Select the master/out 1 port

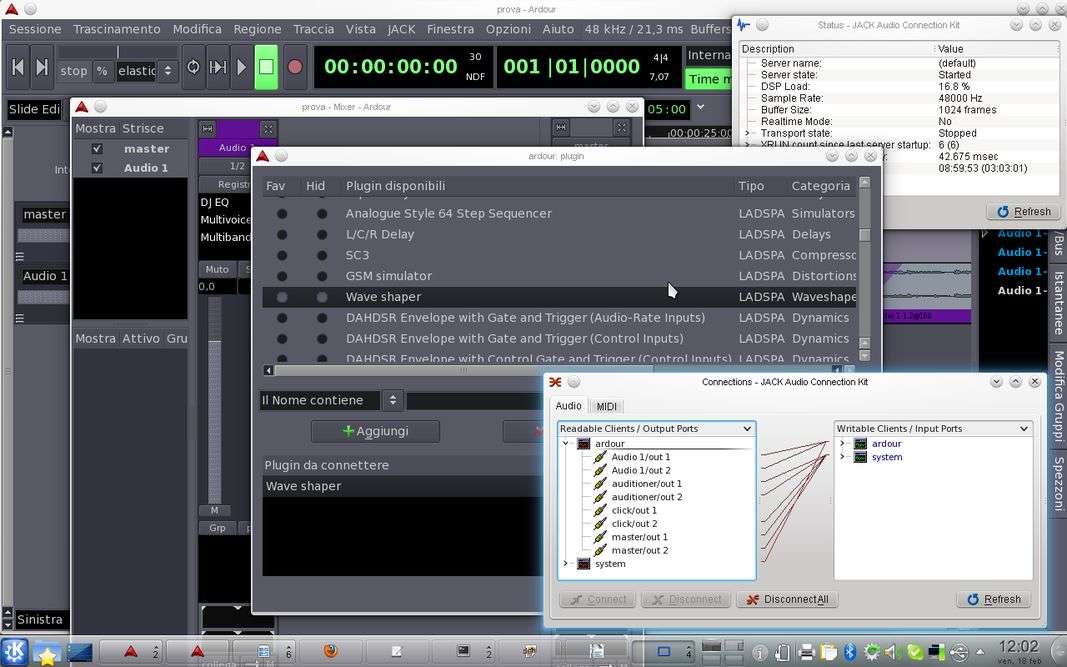click(x=639, y=537)
